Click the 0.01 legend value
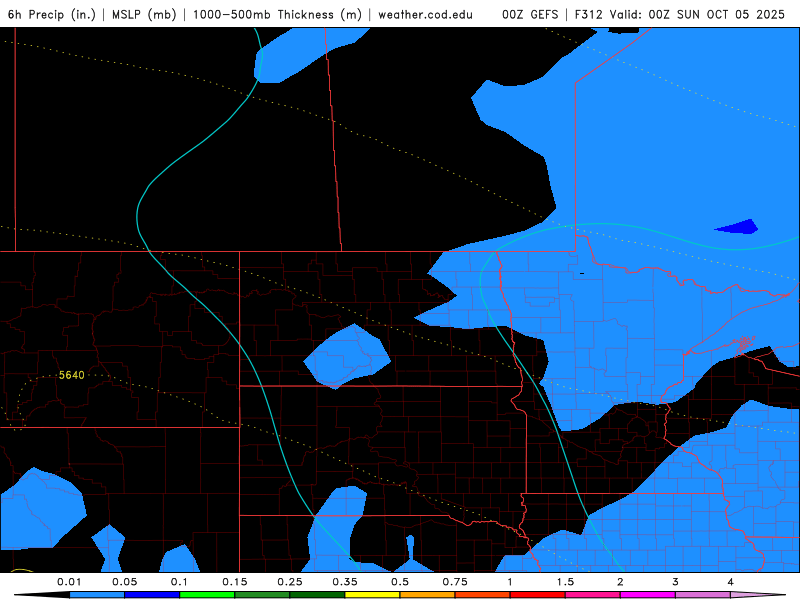The width and height of the screenshot is (800, 600). [69, 582]
